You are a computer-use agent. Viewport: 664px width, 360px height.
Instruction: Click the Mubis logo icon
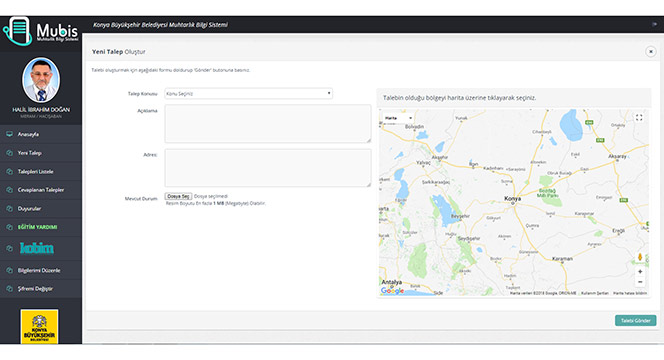(17, 31)
